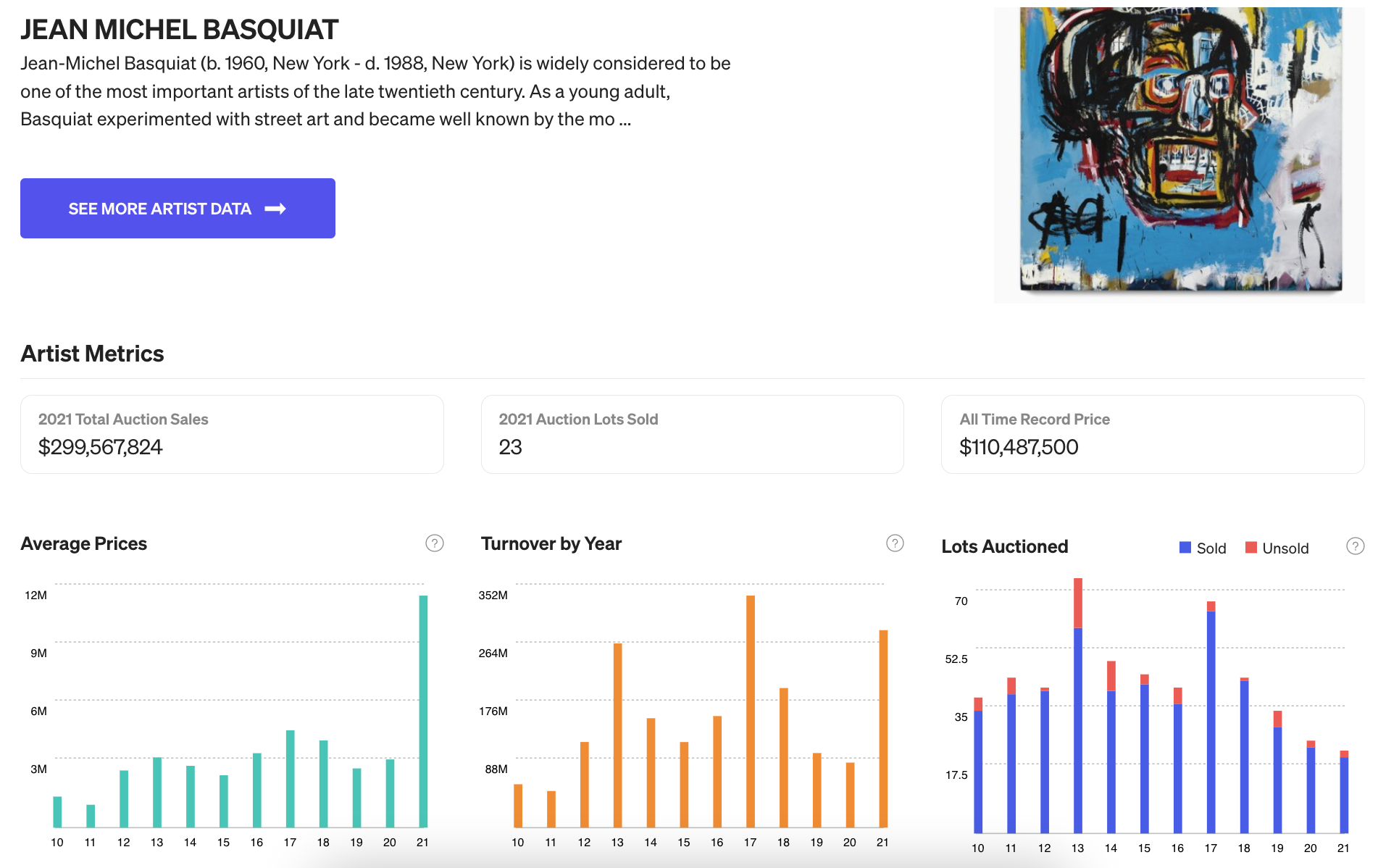Click the blue Sold legend color square
This screenshot has height=868, width=1378.
click(1185, 548)
